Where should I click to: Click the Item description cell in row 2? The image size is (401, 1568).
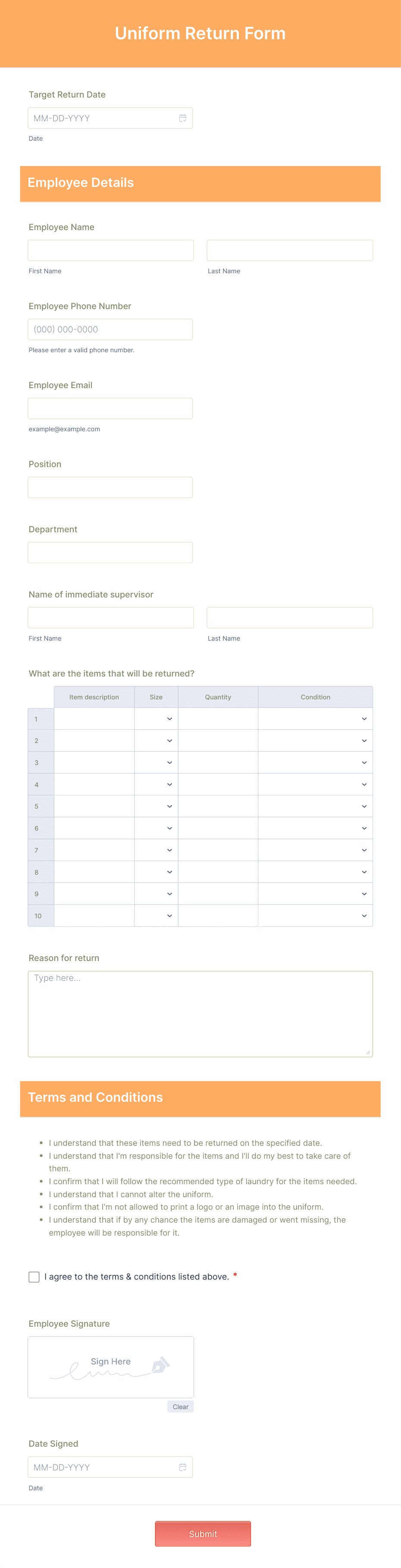(x=94, y=740)
